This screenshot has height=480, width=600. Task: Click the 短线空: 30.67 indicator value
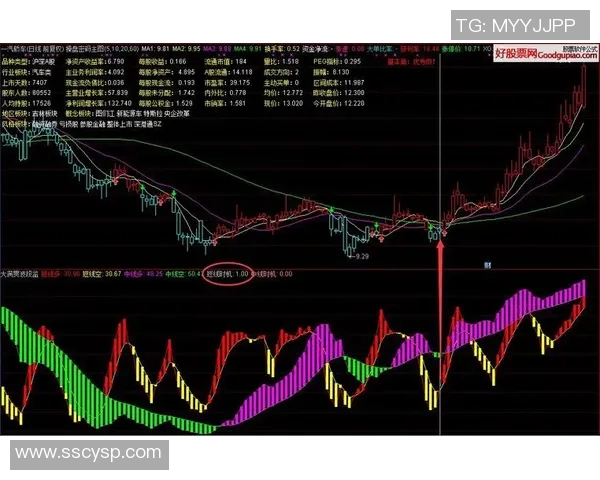[102, 274]
